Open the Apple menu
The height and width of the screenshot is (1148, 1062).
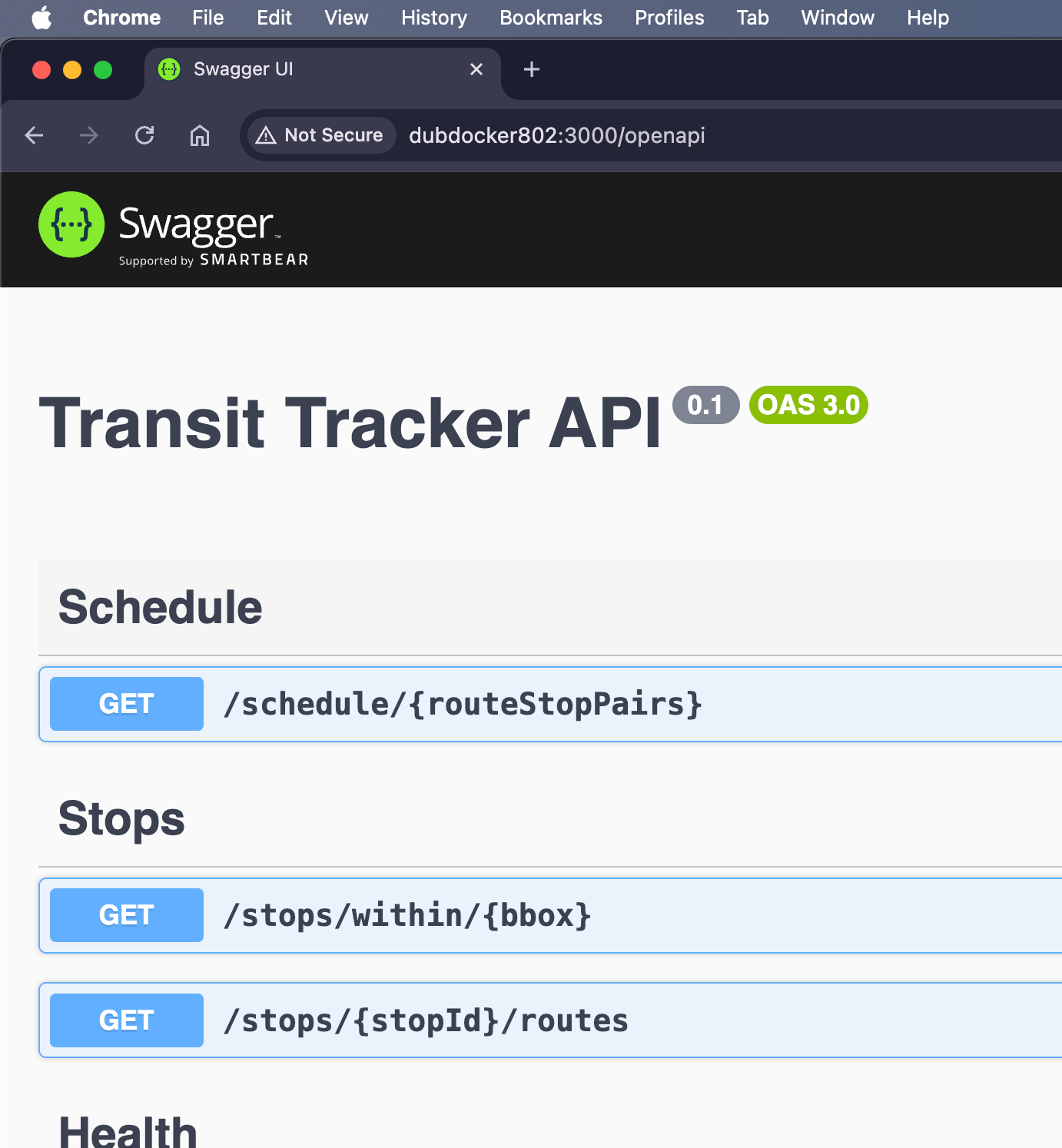coord(42,18)
